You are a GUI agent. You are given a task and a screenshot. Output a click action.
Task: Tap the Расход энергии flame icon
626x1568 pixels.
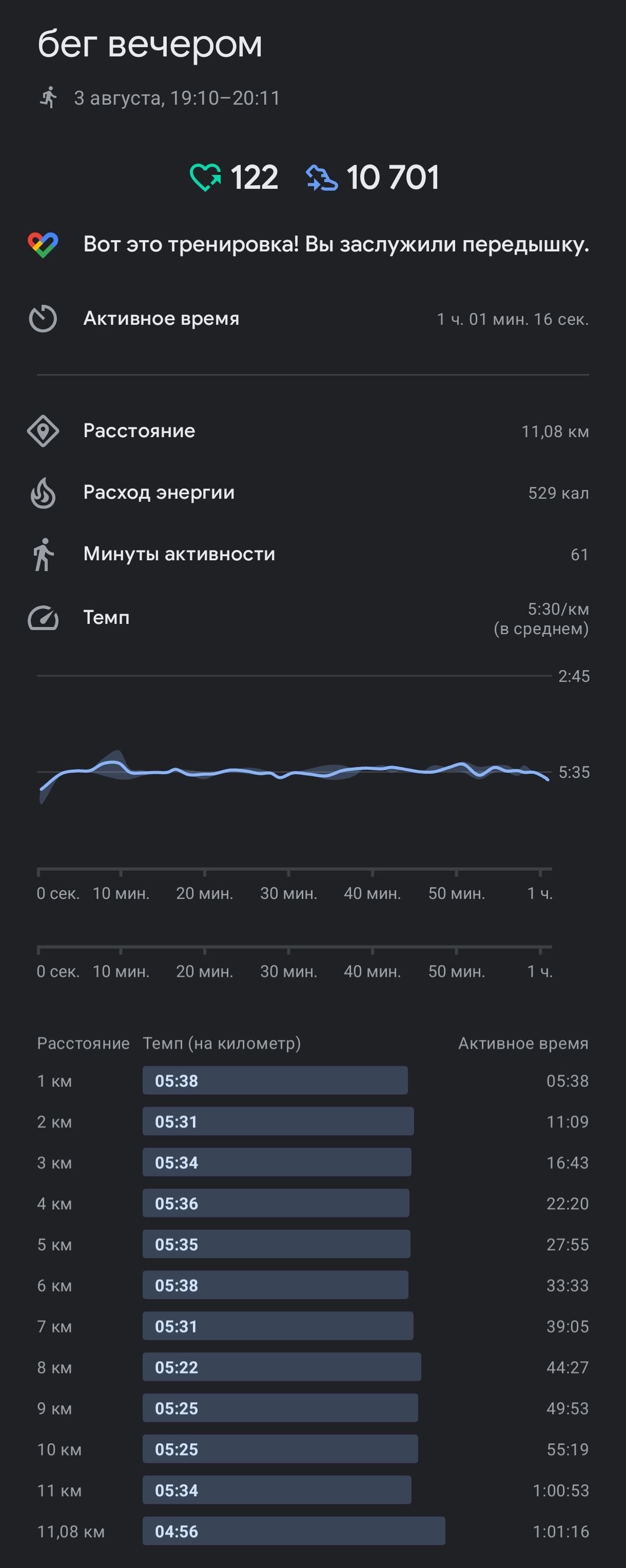coord(43,493)
